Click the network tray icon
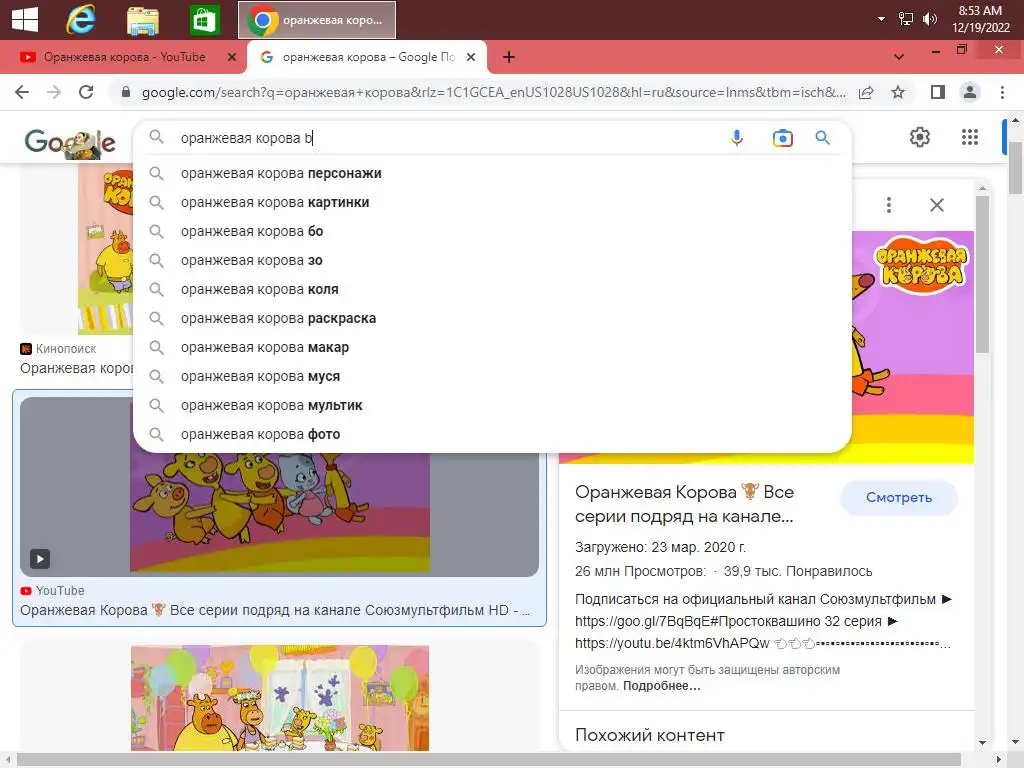Viewport: 1024px width, 768px height. (x=906, y=19)
